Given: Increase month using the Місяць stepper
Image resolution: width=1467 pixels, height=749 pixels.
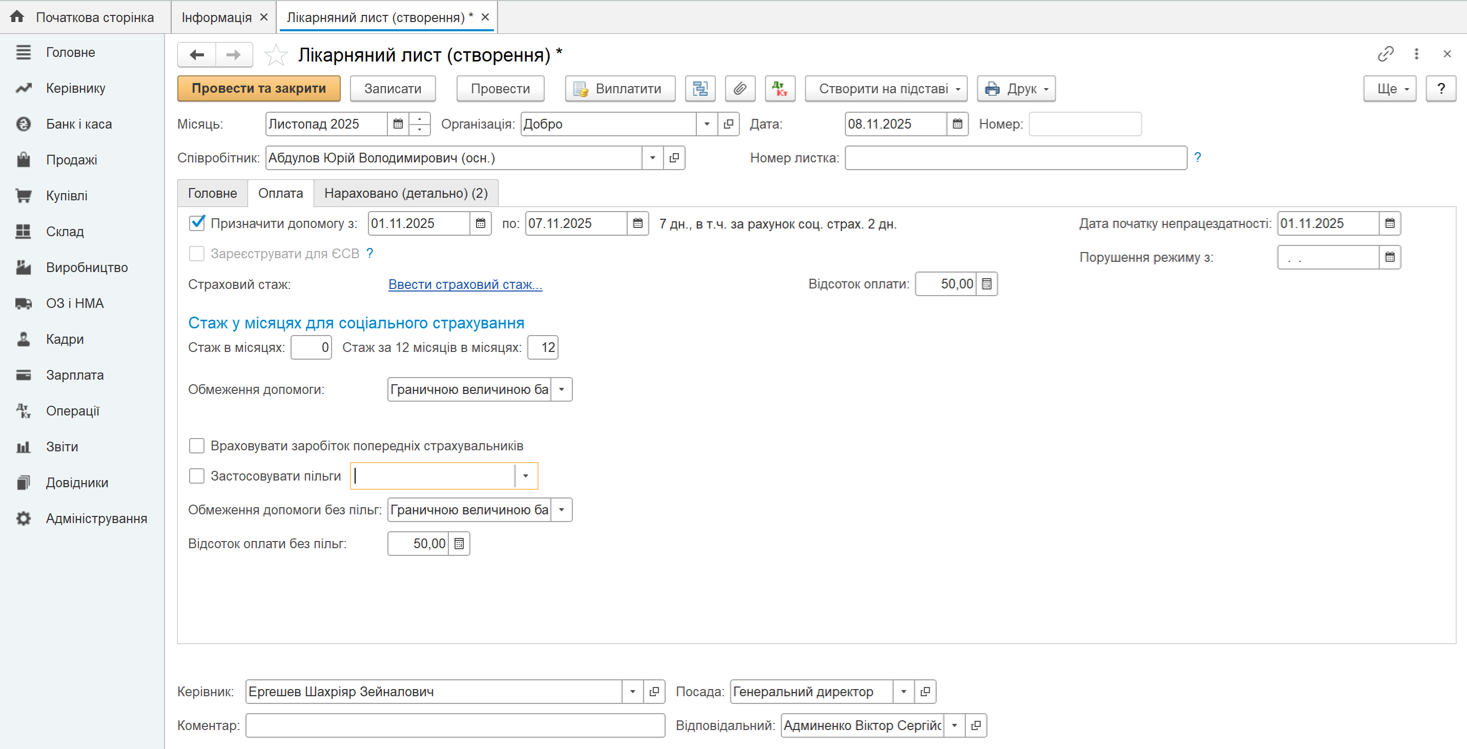Looking at the screenshot, I should [x=420, y=119].
